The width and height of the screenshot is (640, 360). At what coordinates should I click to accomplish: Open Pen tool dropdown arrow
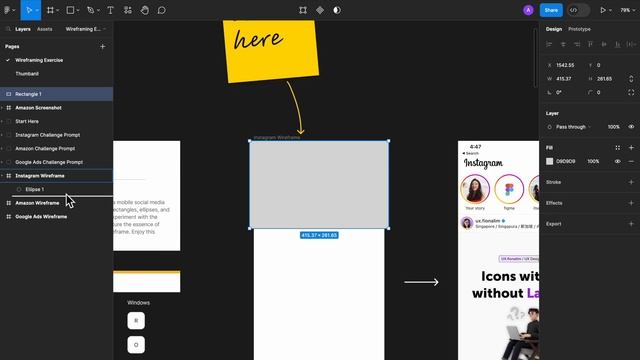click(98, 10)
